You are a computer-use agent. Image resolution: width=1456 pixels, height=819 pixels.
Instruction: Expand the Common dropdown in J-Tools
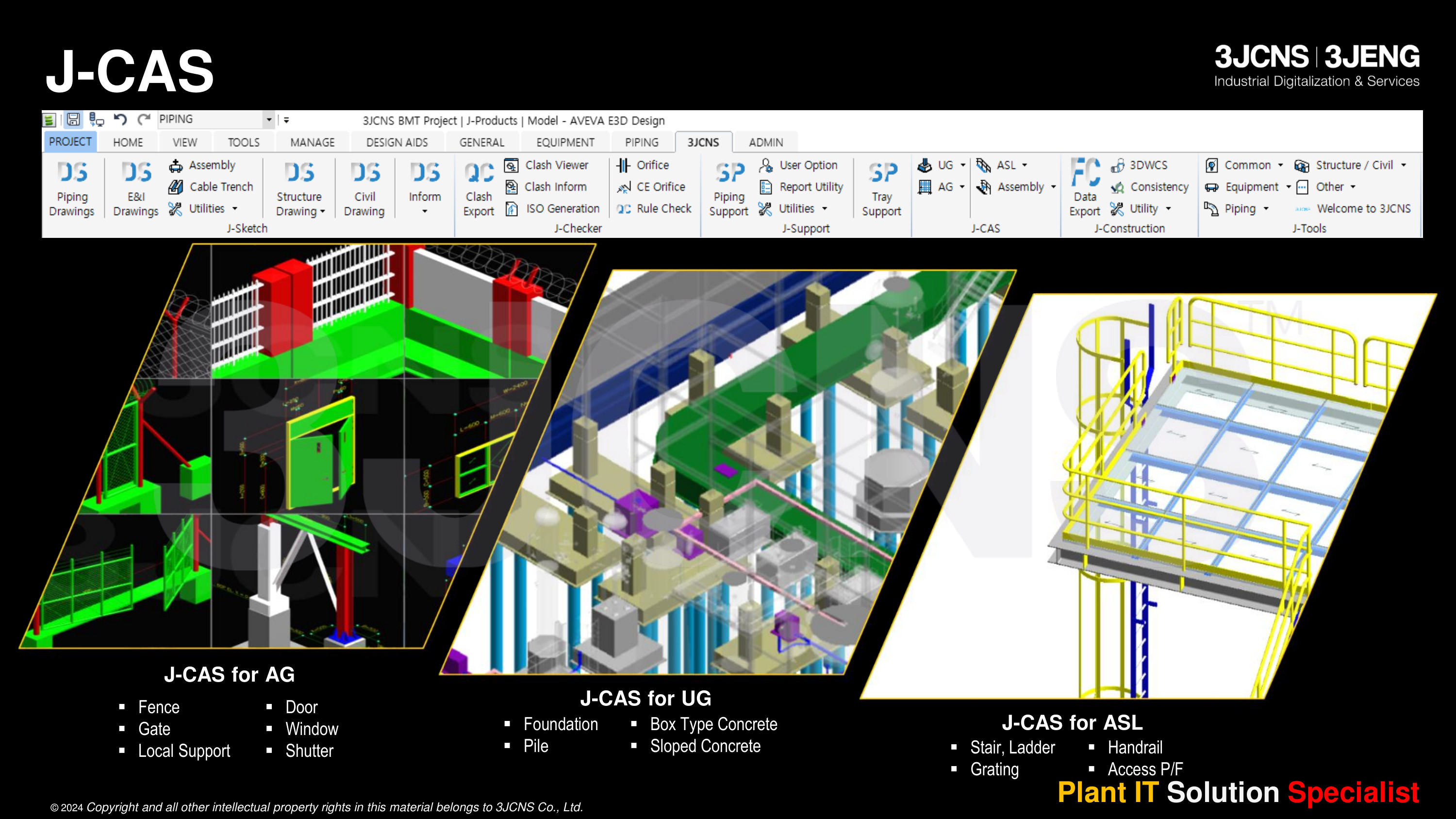pos(1281,165)
